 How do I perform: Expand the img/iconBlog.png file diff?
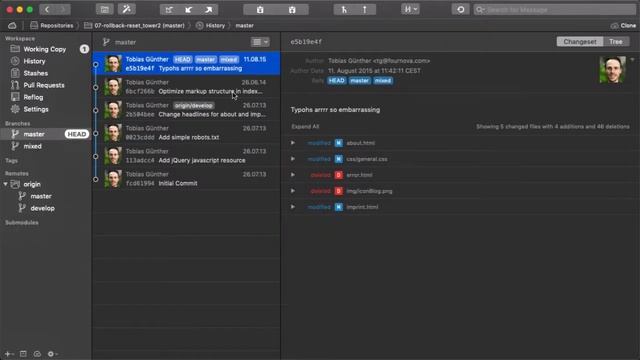point(293,191)
